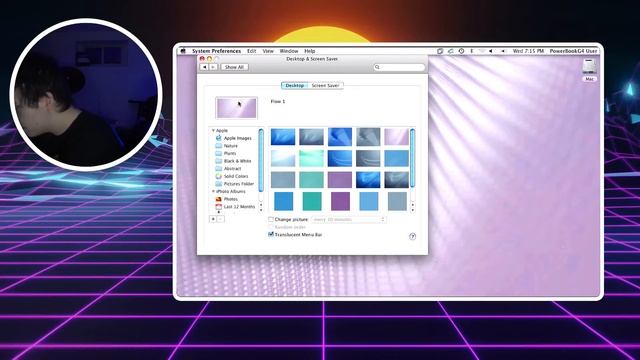Open the System Preferences menu
The height and width of the screenshot is (360, 640).
[216, 51]
